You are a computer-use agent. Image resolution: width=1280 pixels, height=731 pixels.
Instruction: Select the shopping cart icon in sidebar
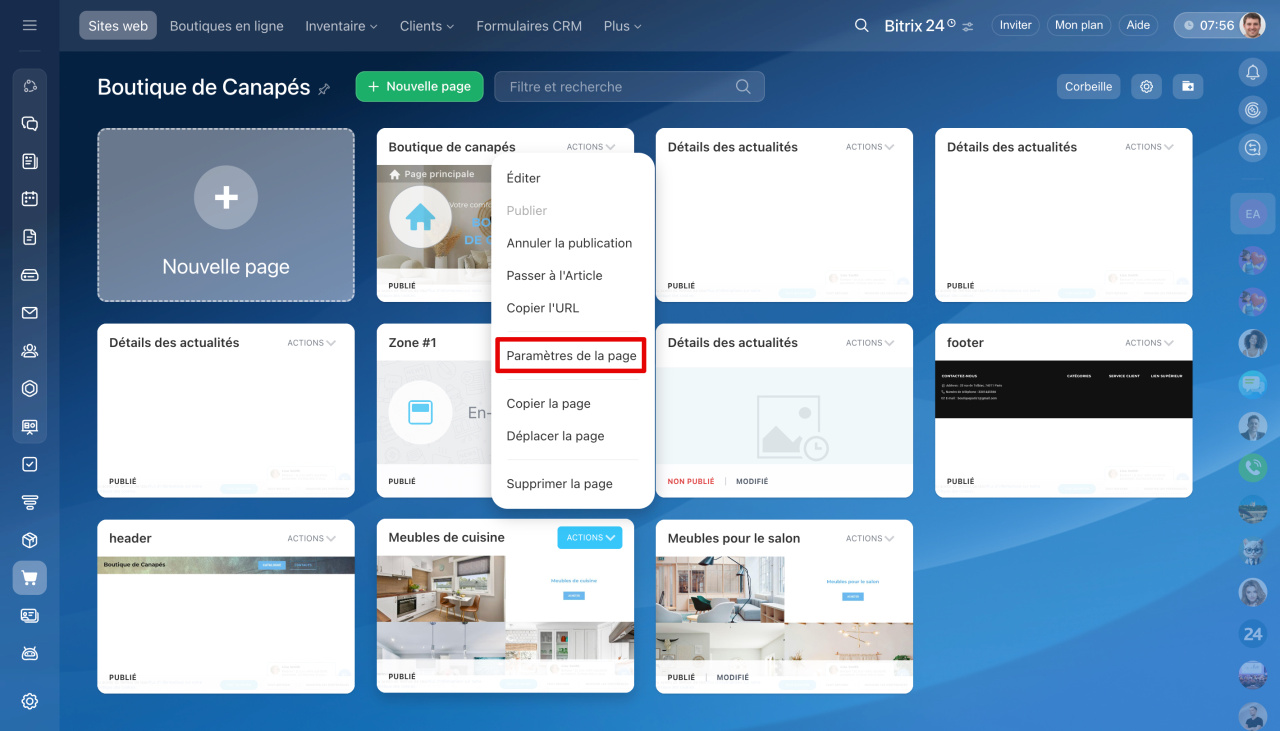click(30, 578)
